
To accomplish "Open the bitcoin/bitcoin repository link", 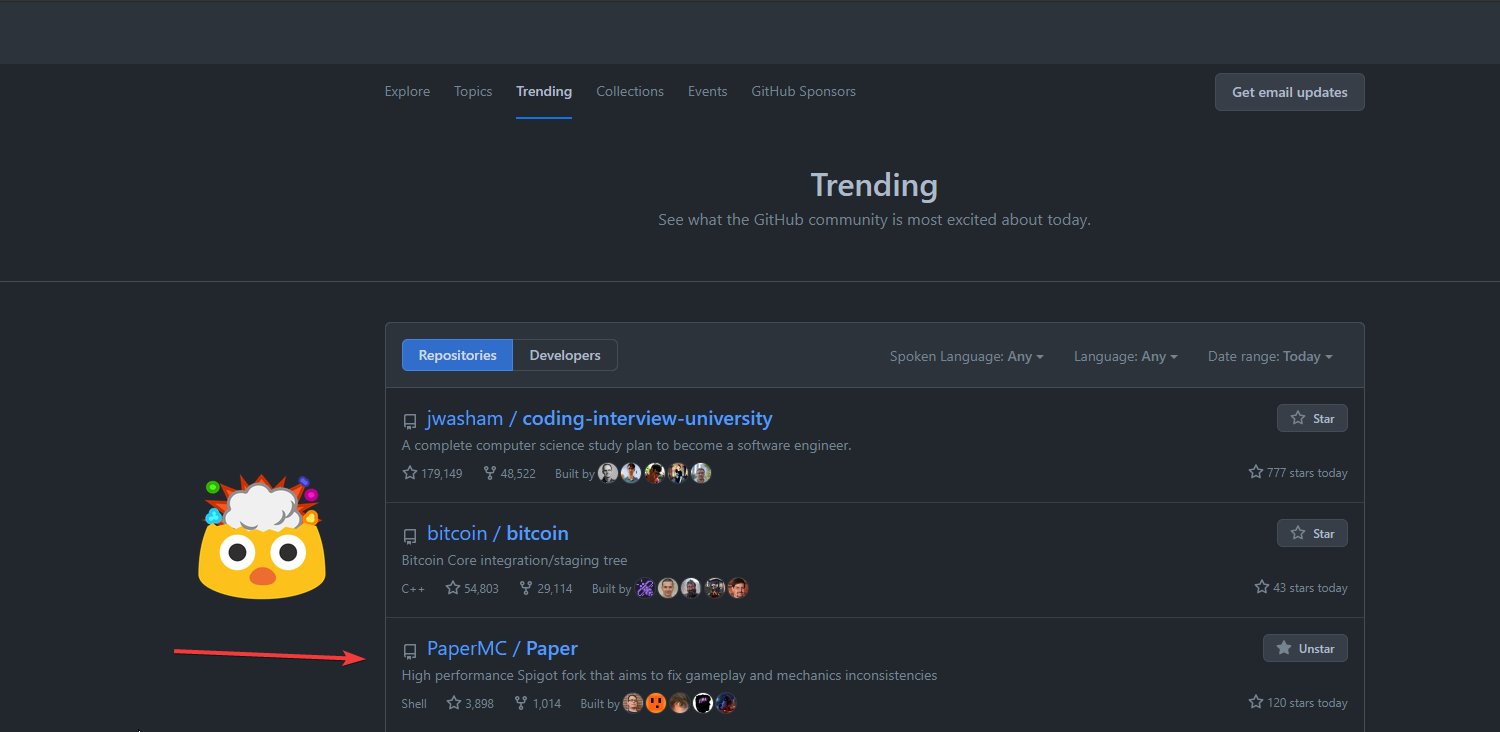I will coord(498,533).
